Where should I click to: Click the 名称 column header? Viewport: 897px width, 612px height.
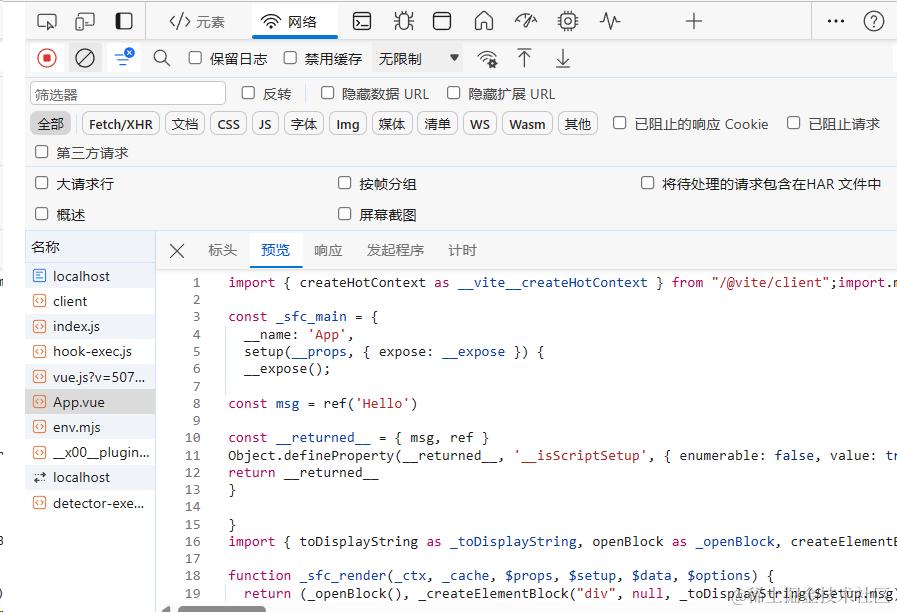click(90, 247)
